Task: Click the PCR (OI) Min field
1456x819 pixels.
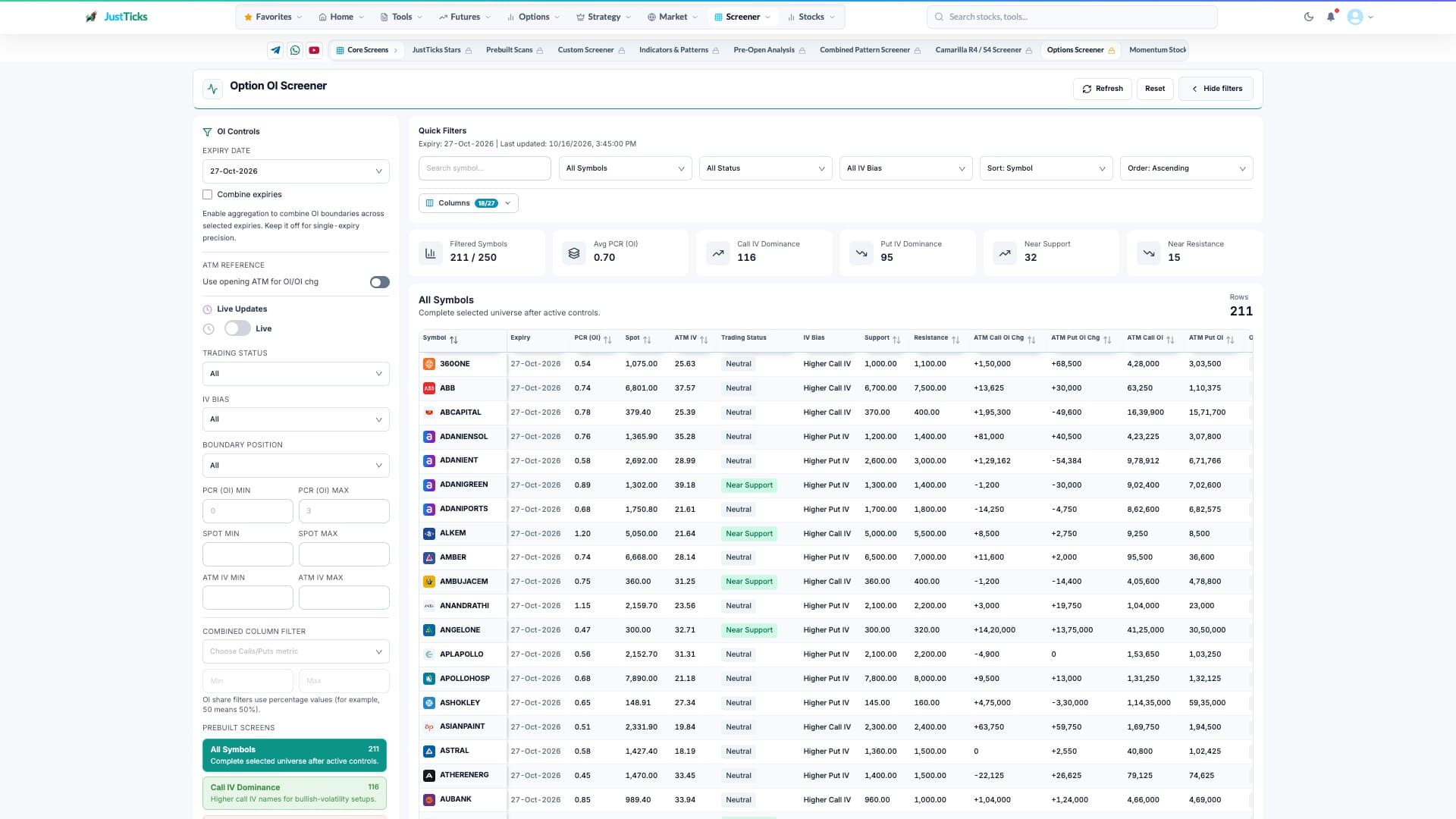Action: coord(248,511)
